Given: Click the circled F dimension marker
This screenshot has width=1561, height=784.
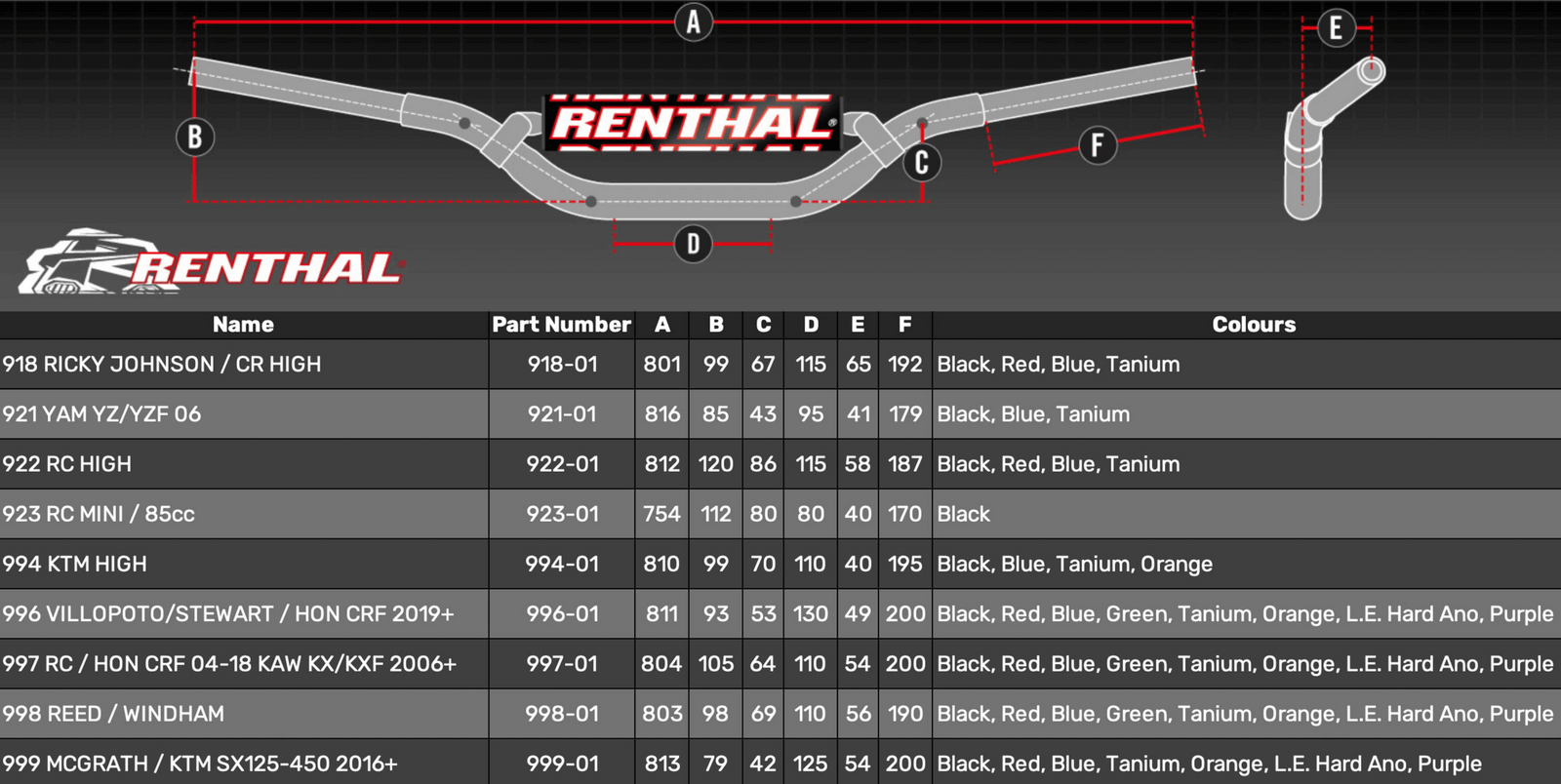Looking at the screenshot, I should pyautogui.click(x=1098, y=146).
